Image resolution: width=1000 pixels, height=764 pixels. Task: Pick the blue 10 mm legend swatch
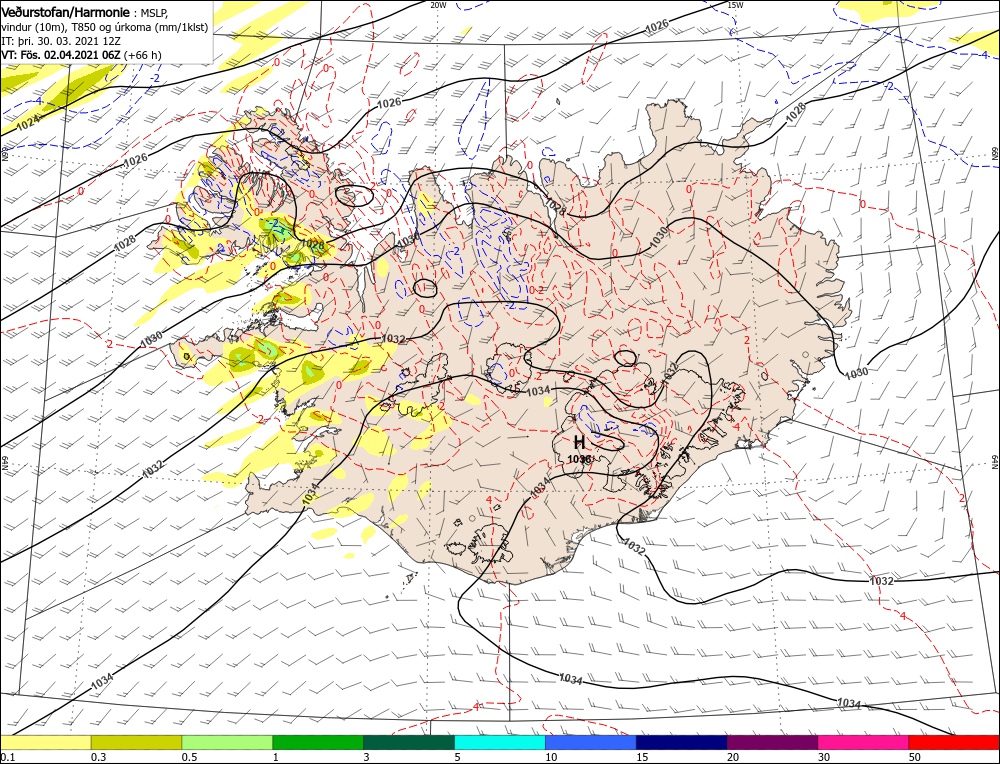[x=591, y=742]
